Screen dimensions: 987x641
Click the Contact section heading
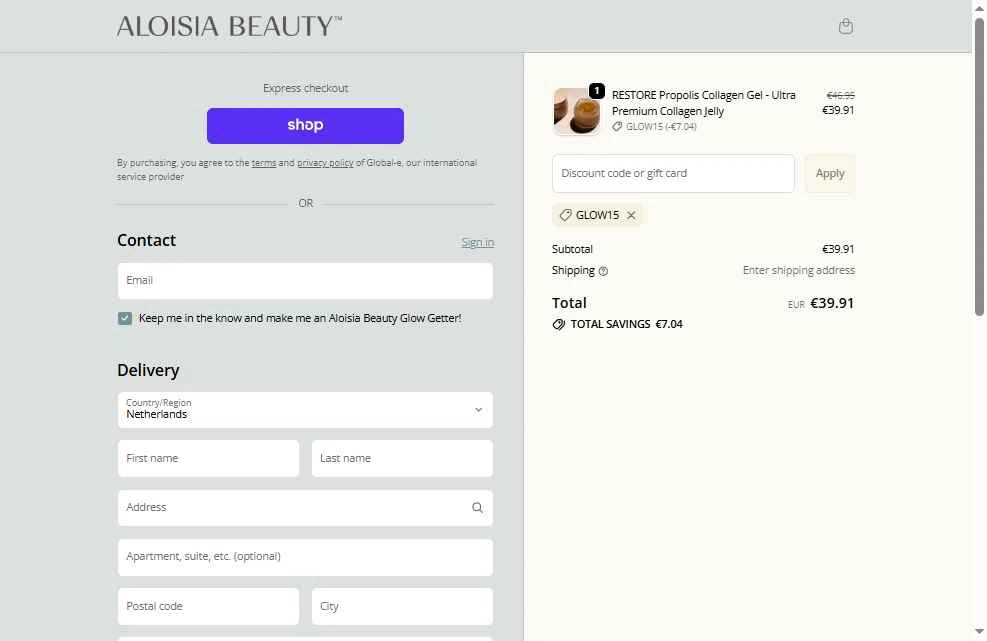146,241
